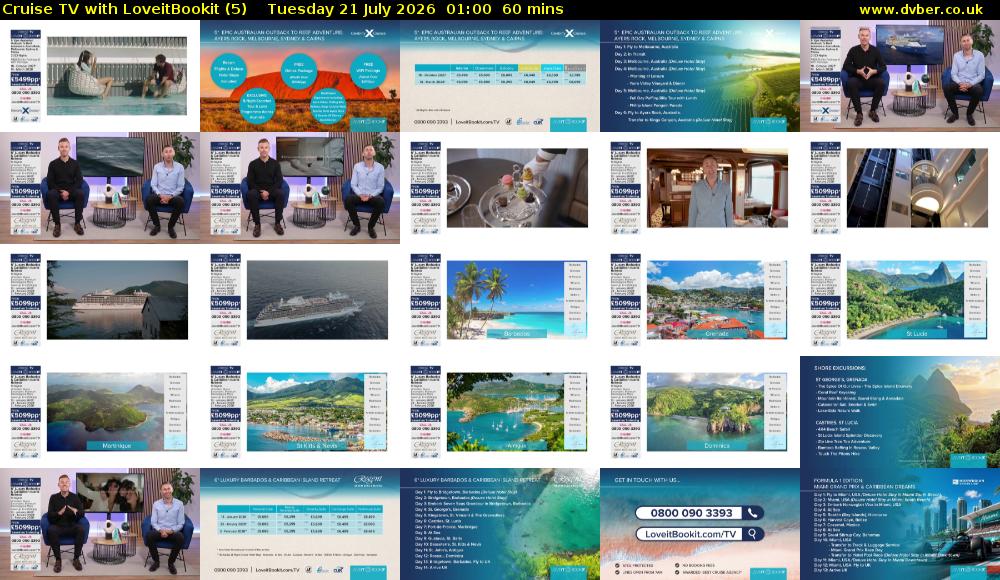Click the 'Tuesday 21 July 2026' date
Screen dimensions: 1000x580
[x=351, y=10]
